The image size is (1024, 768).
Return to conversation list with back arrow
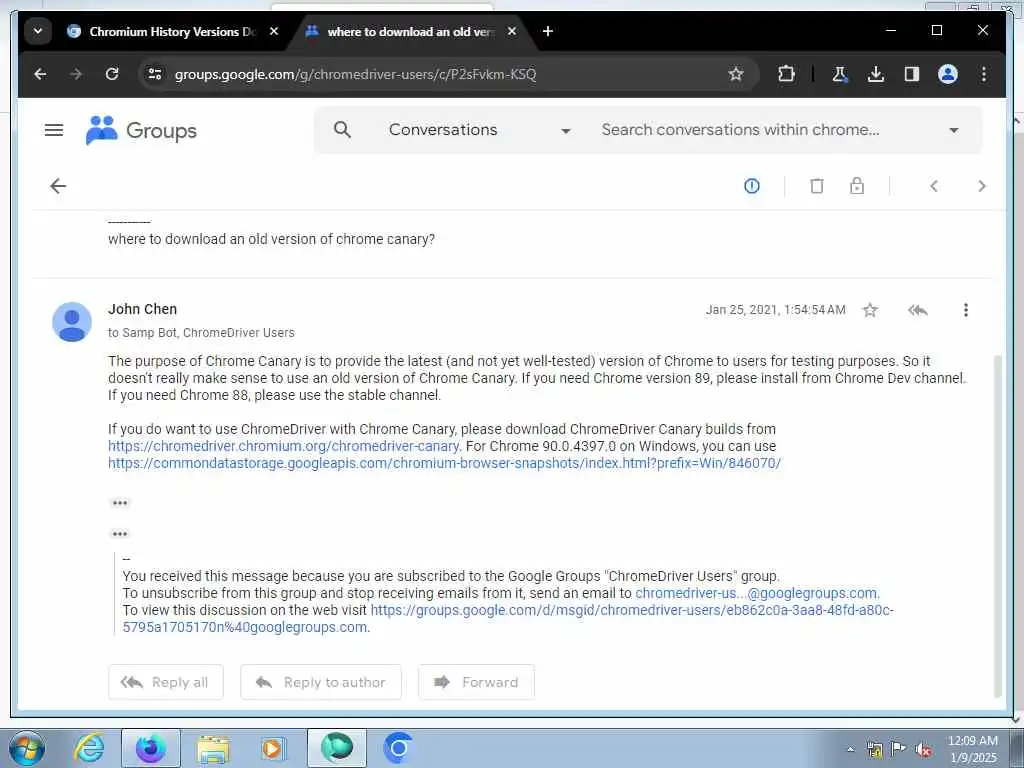[x=58, y=186]
